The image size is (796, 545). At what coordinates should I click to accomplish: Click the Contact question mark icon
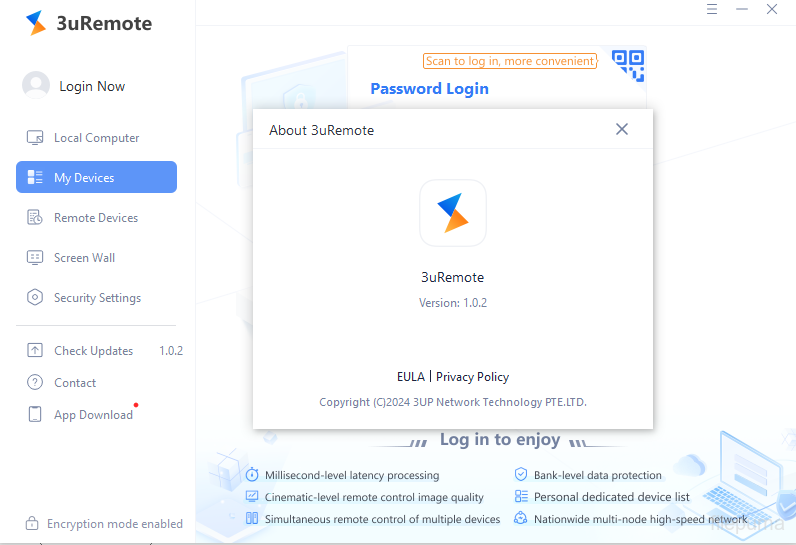click(x=35, y=383)
